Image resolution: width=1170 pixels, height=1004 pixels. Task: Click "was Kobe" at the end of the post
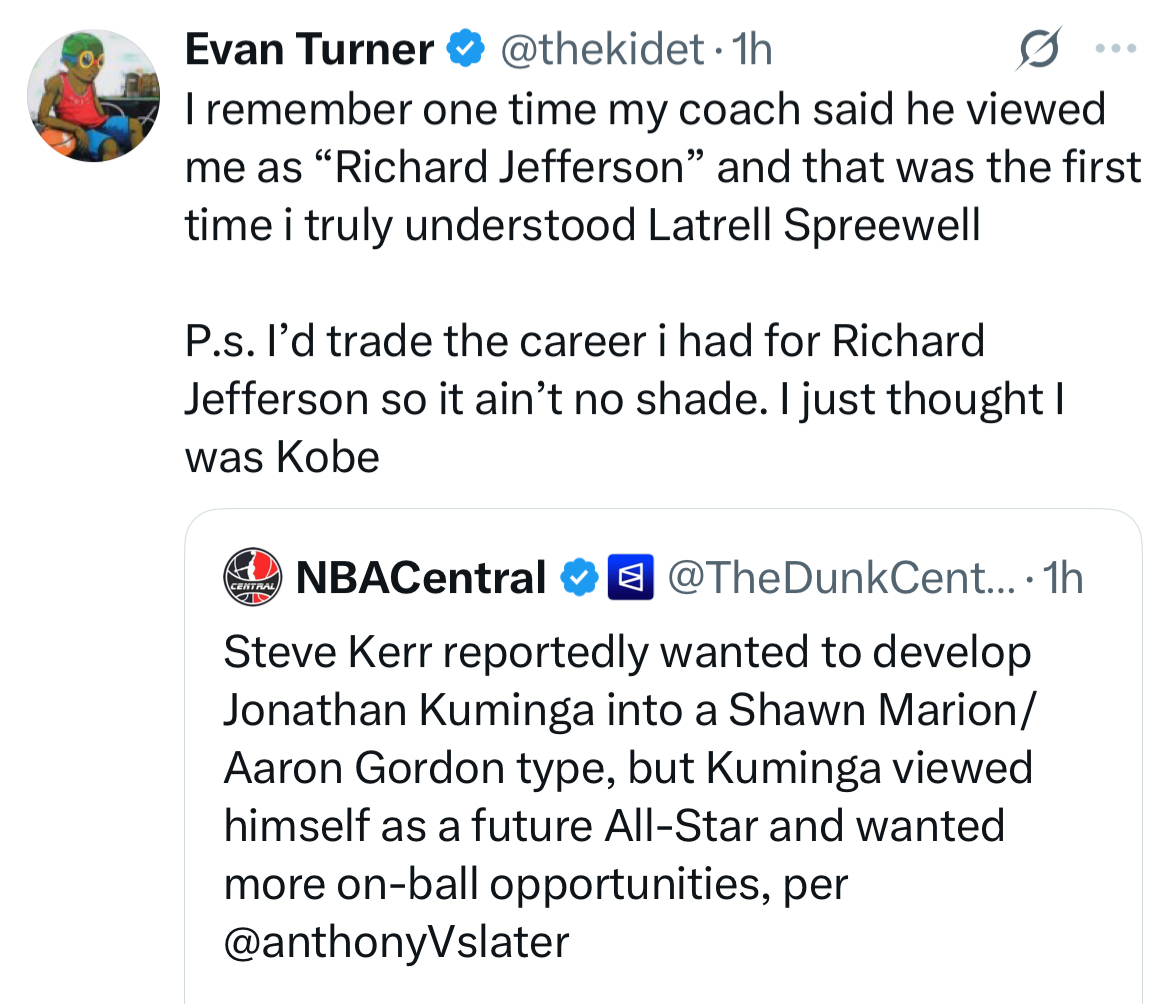click(282, 458)
